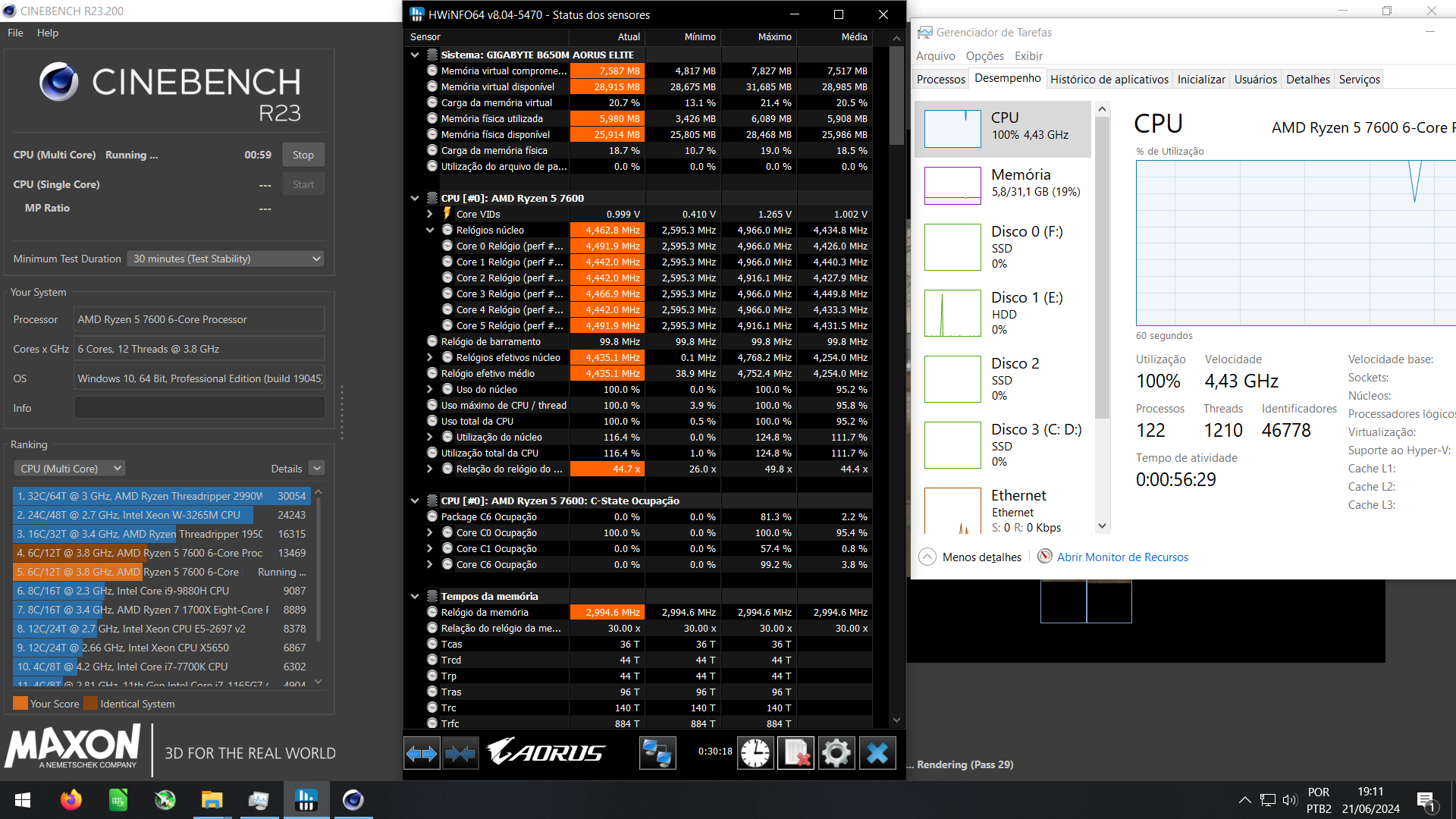Click Relógio de barramento sensor icon
The width and height of the screenshot is (1456, 819).
click(x=432, y=341)
